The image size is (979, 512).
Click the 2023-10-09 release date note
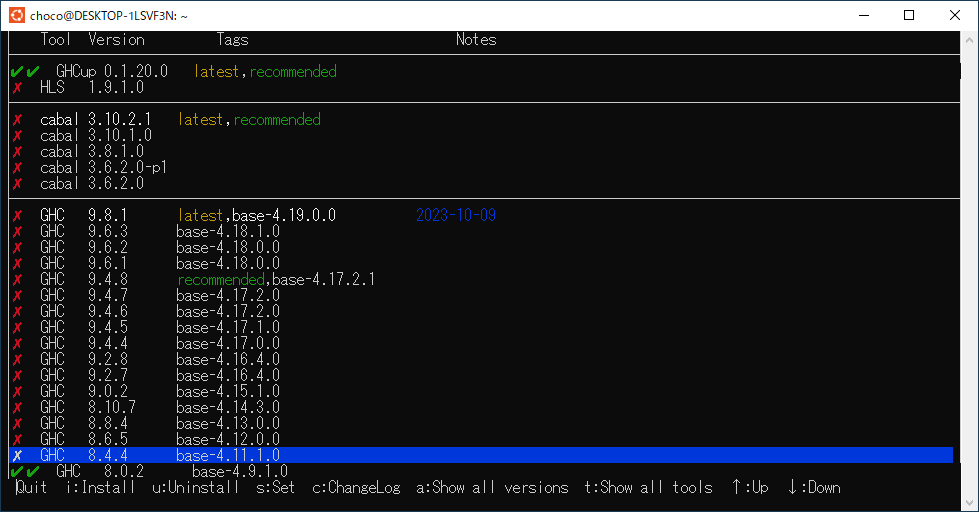456,215
